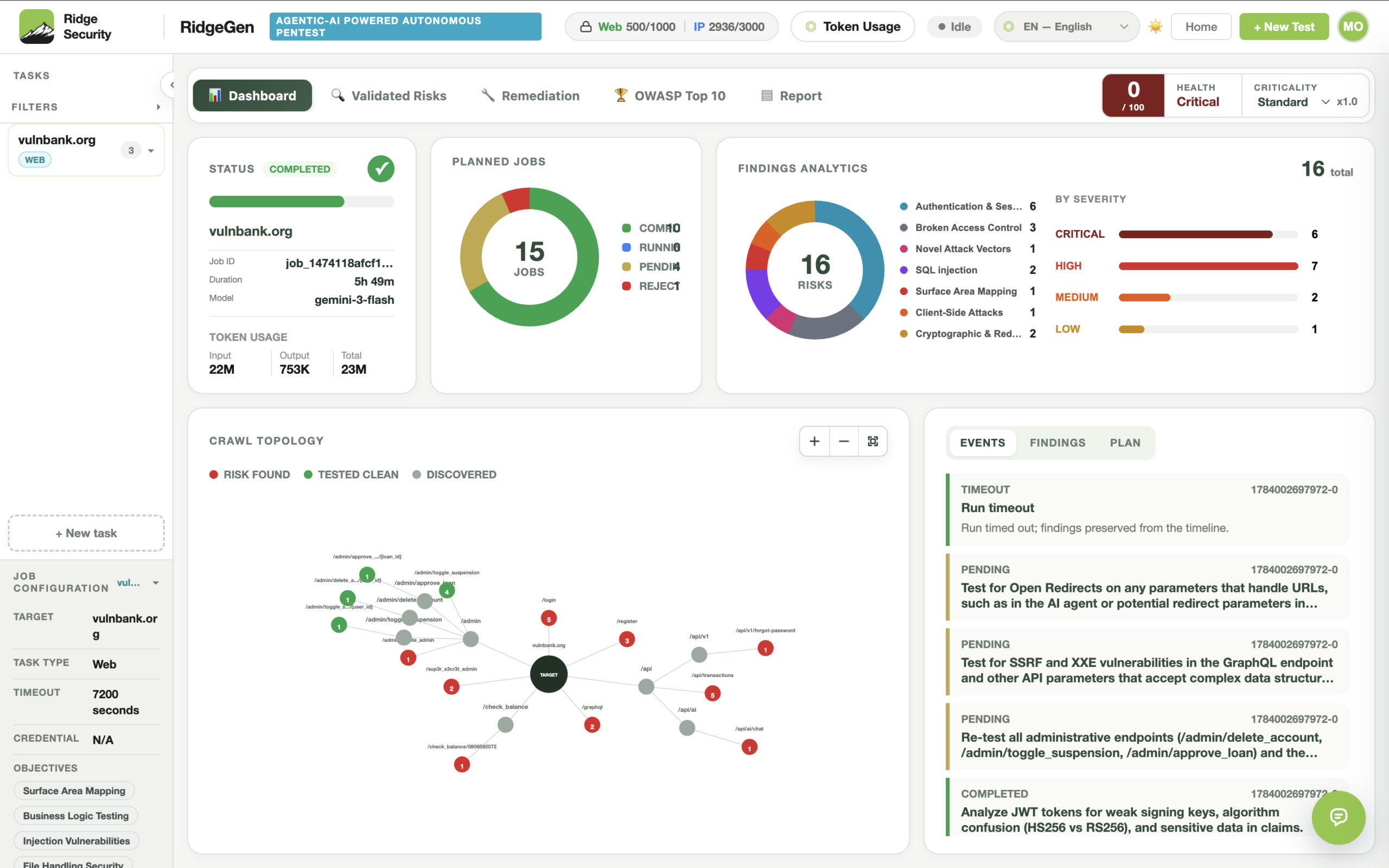Screen dimensions: 1389x868
Task: Toggle the sun light/dark theme icon
Action: point(1155,27)
